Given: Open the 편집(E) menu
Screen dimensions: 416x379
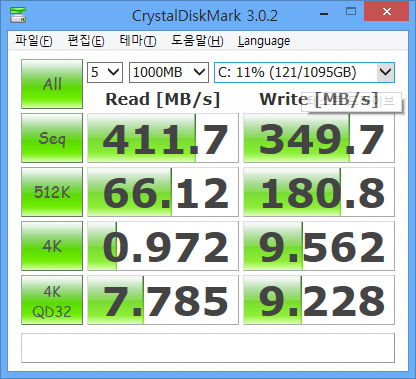Looking at the screenshot, I should (86, 41).
